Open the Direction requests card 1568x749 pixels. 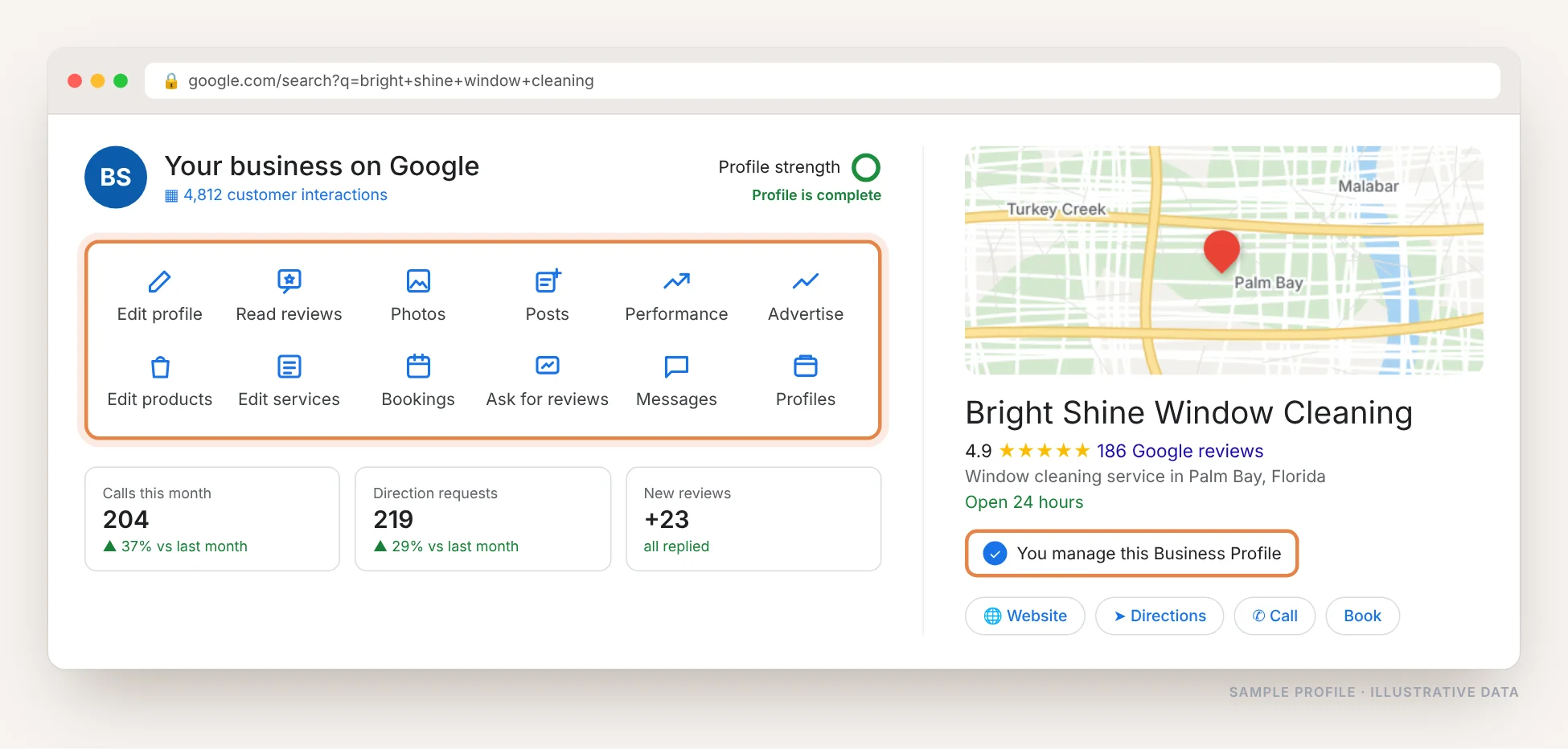pos(482,519)
